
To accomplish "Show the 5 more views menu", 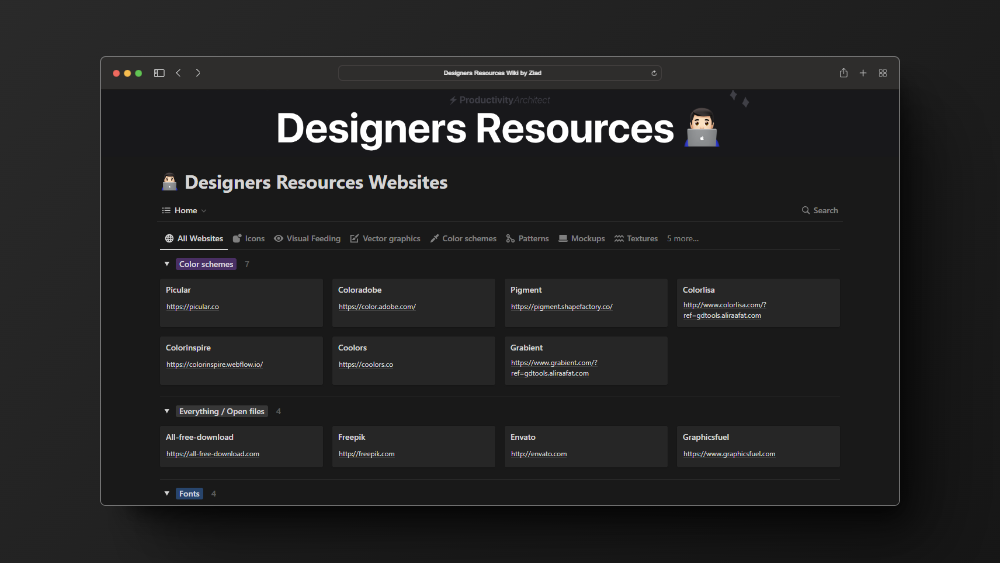I will [x=682, y=238].
